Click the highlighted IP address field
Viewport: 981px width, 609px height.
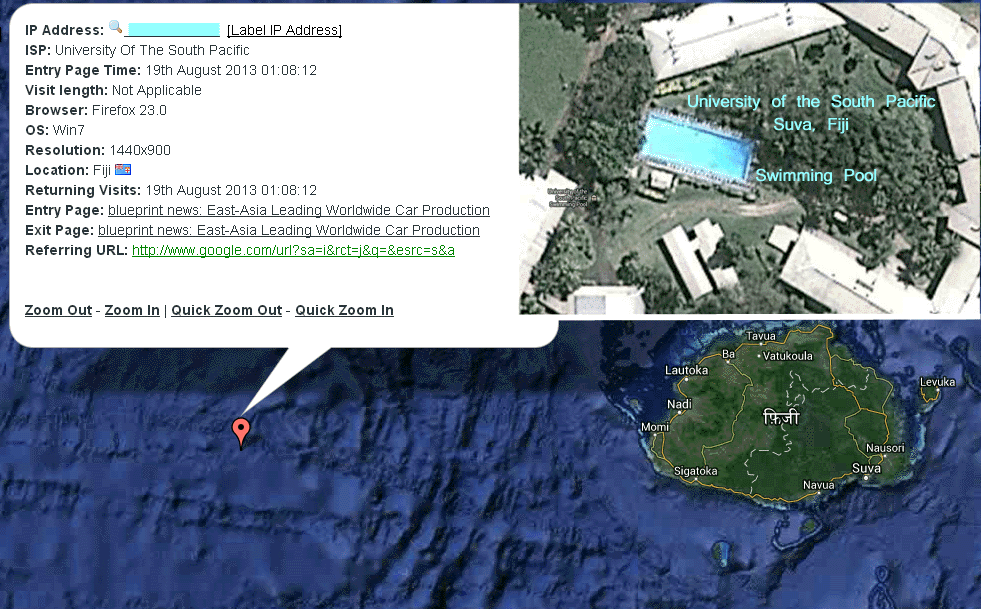(x=172, y=30)
